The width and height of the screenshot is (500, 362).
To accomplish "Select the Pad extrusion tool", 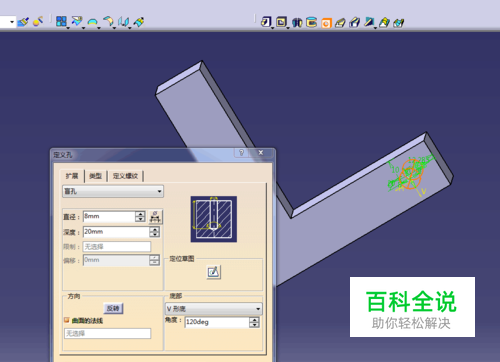I will click(266, 22).
